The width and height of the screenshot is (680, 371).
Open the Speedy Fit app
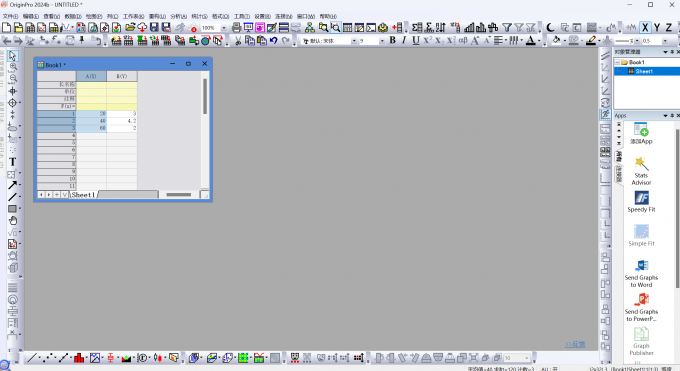point(641,202)
